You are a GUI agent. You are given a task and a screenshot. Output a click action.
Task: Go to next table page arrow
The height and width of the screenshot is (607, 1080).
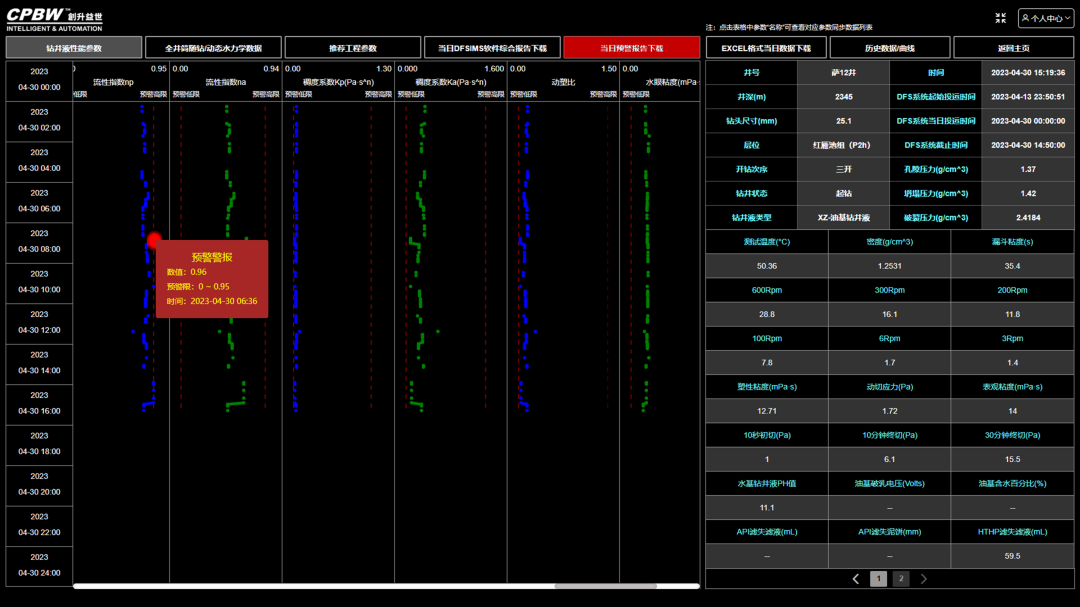point(924,579)
